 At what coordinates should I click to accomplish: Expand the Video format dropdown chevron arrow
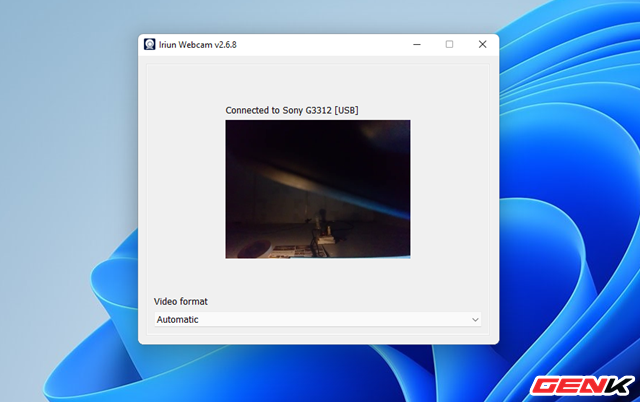pyautogui.click(x=475, y=320)
